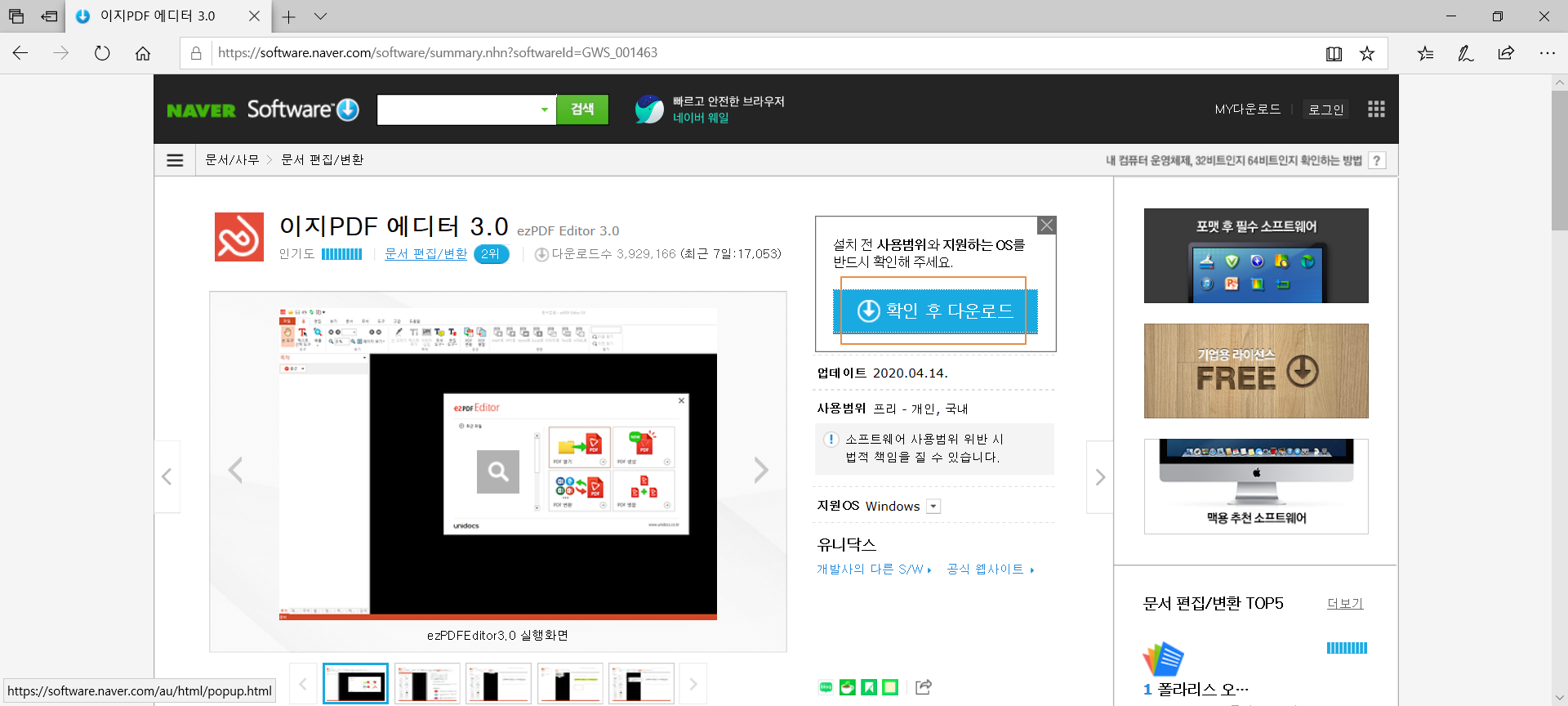
Task: Expand the supported OS Windows dropdown
Action: (x=933, y=507)
